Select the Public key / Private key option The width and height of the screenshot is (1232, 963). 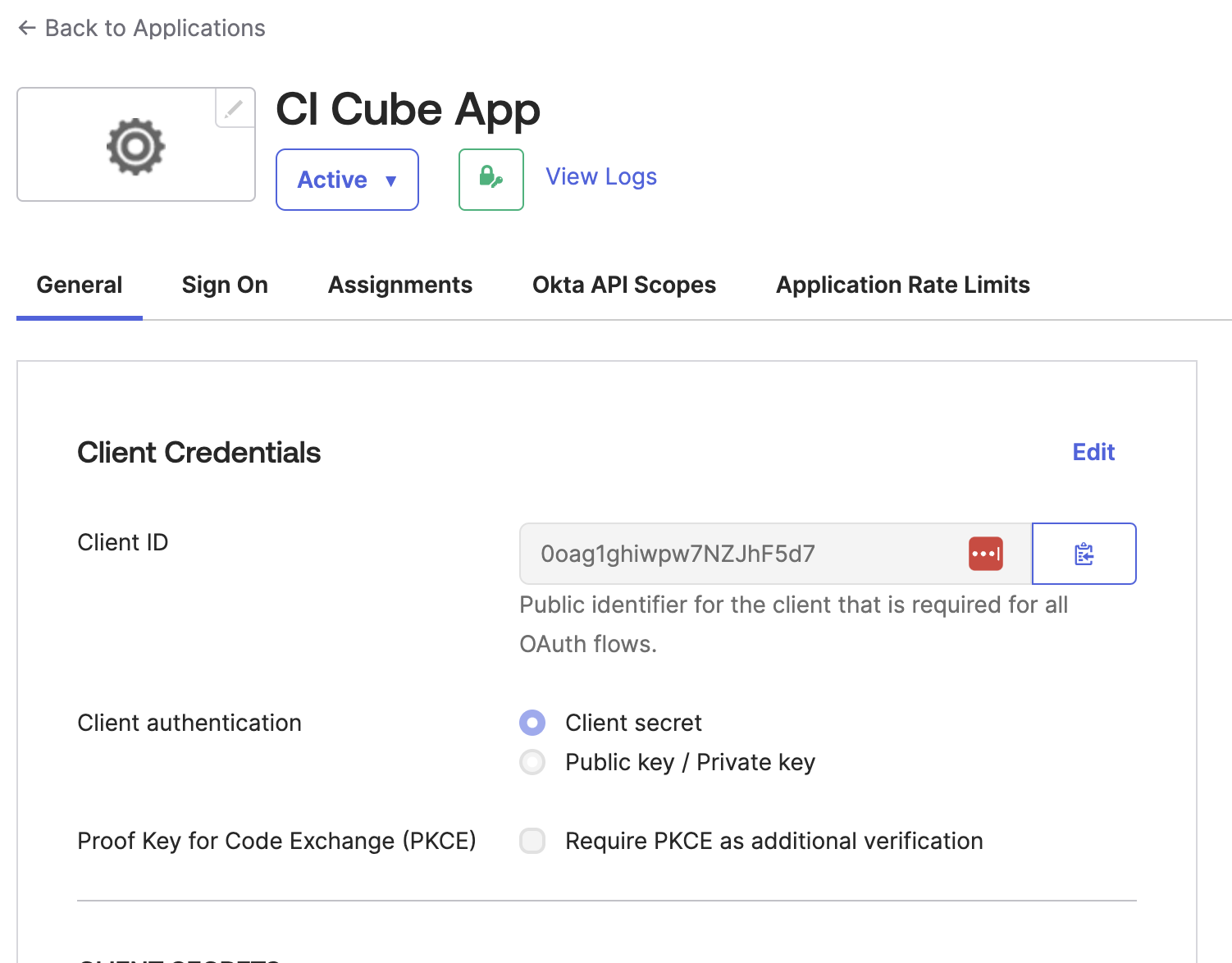(532, 762)
